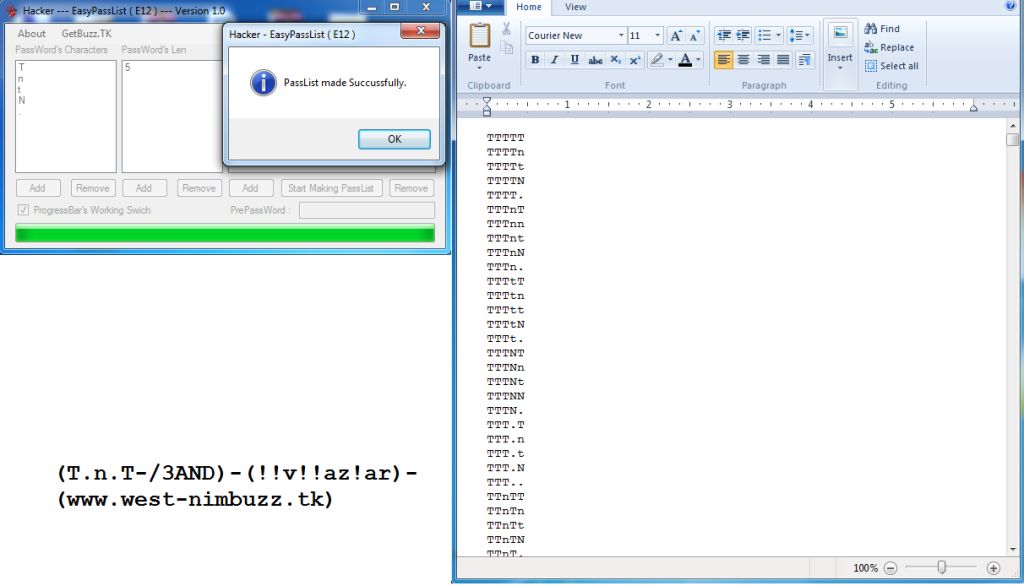Screen dimensions: 1024x586
Task: Align the text to the right
Action: pyautogui.click(x=763, y=60)
